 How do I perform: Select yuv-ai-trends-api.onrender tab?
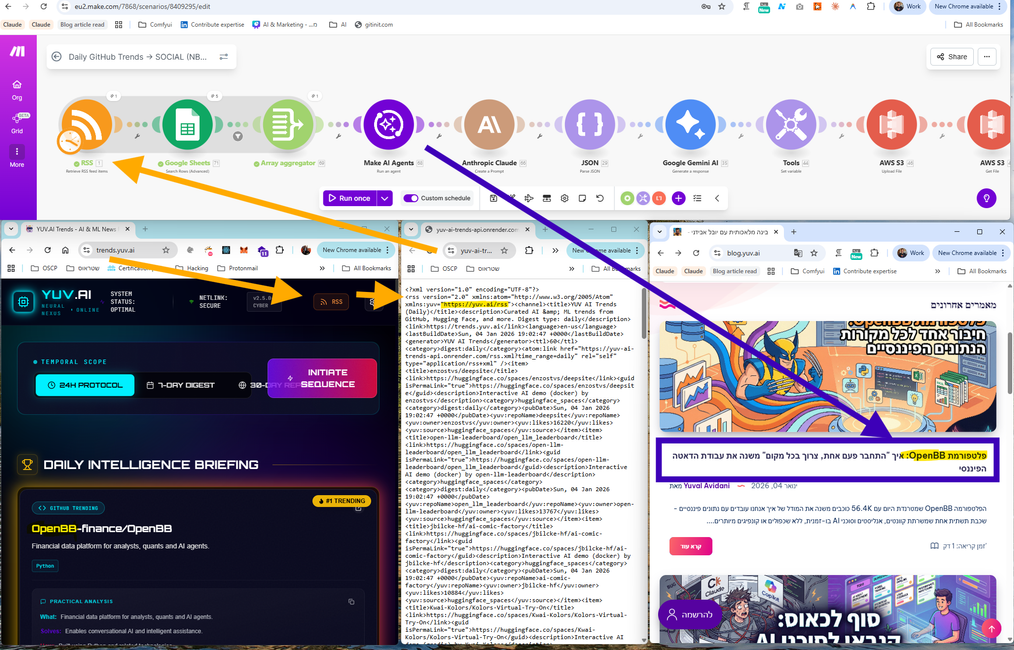pyautogui.click(x=477, y=229)
